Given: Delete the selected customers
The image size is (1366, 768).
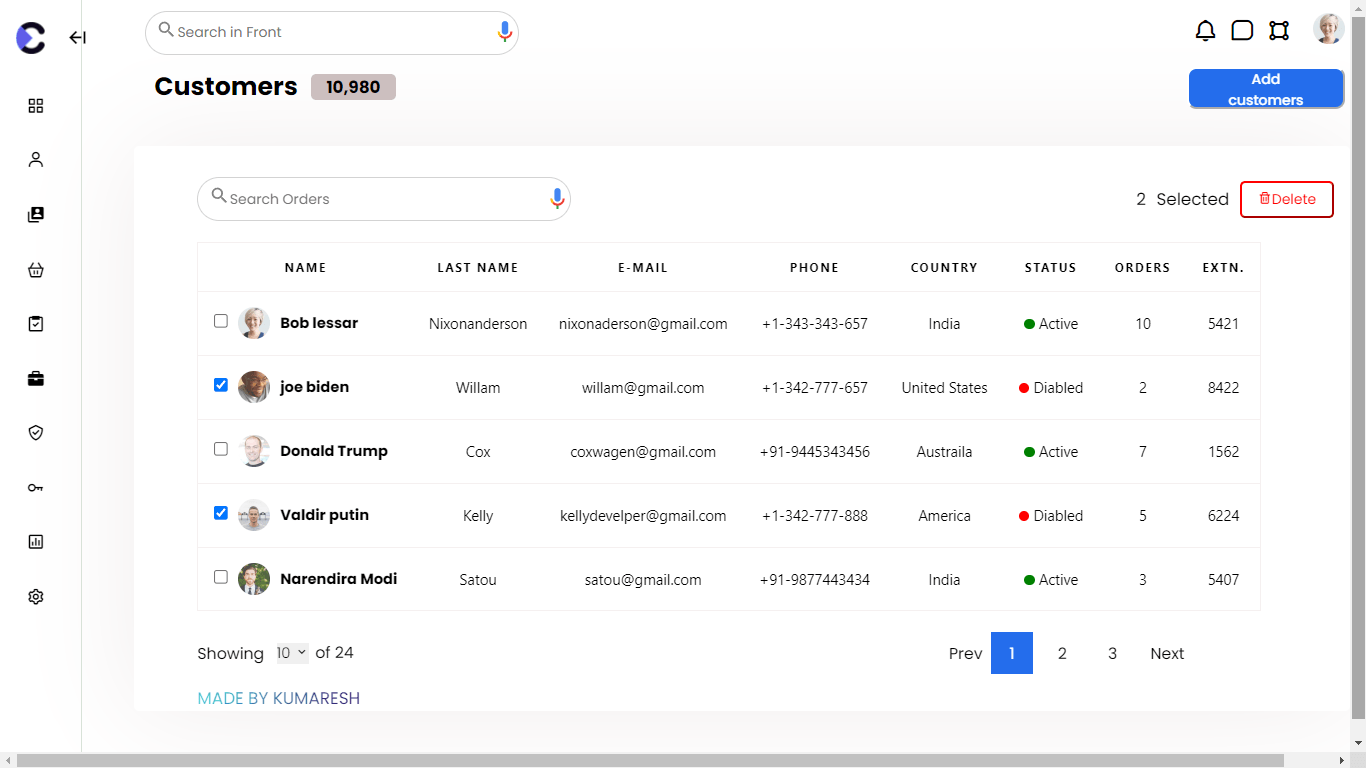Looking at the screenshot, I should (x=1287, y=199).
